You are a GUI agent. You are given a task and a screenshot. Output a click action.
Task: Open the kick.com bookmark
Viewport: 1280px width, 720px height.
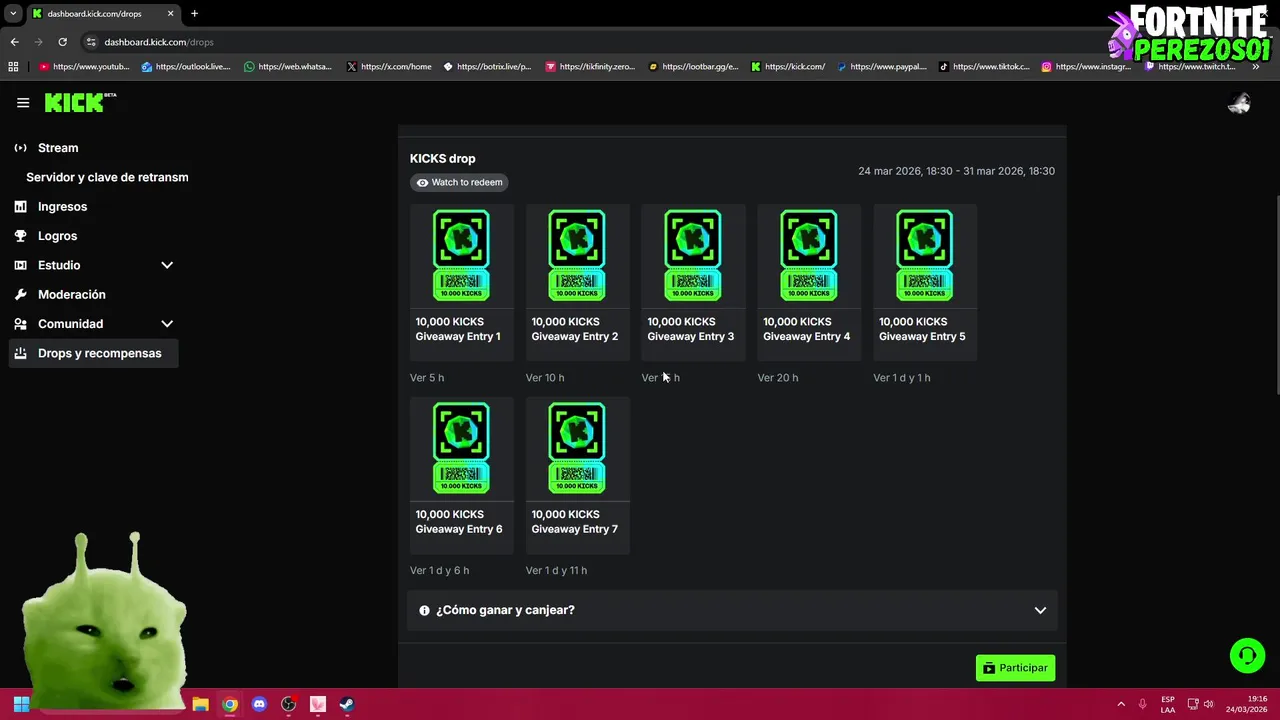pos(788,67)
